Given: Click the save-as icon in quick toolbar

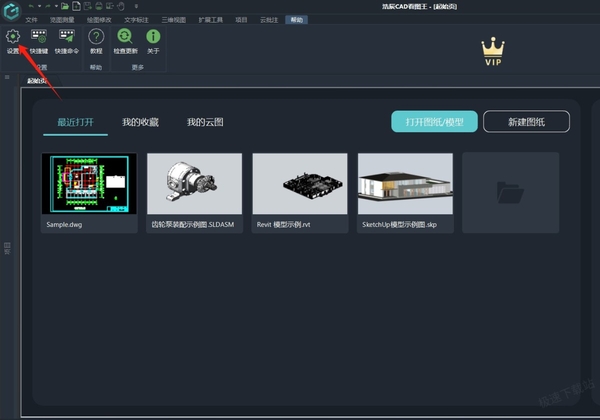Looking at the screenshot, I should pyautogui.click(x=88, y=6).
